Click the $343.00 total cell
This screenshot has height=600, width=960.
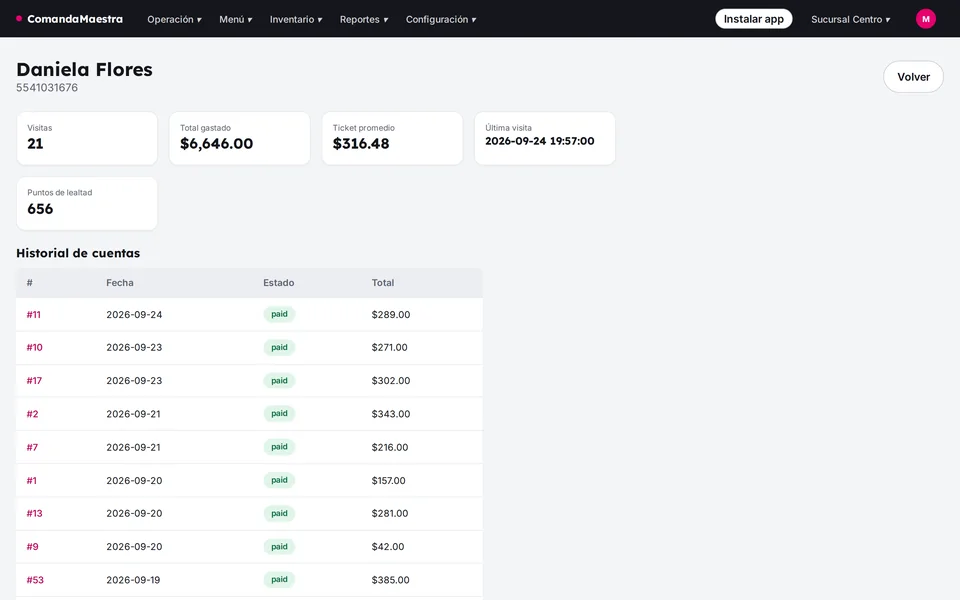(391, 414)
